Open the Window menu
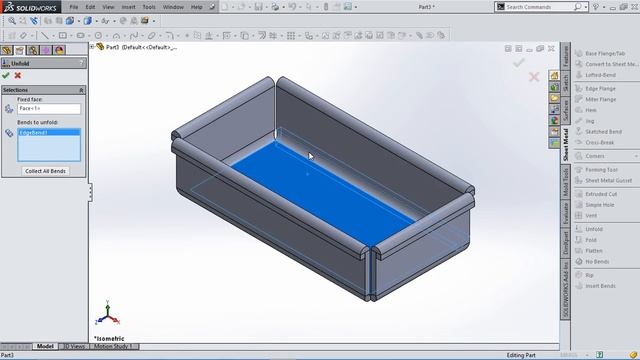 tap(173, 7)
